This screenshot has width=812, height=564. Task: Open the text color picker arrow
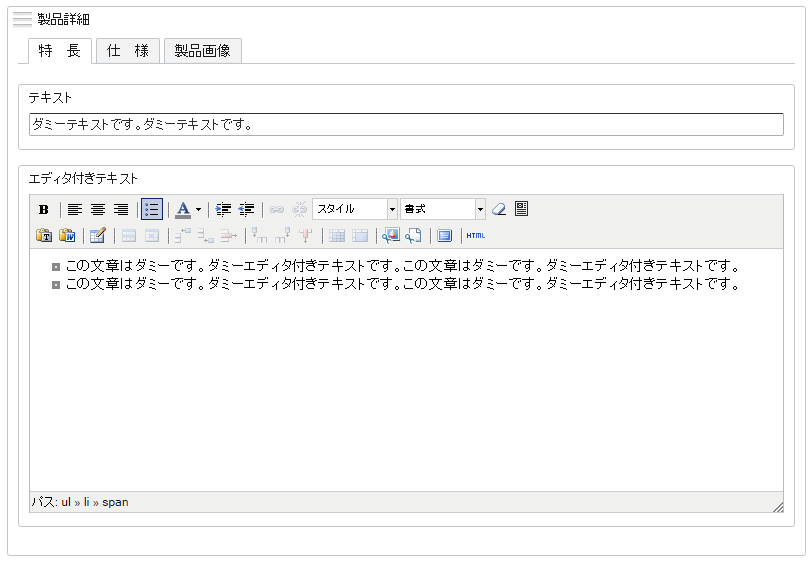coord(198,209)
